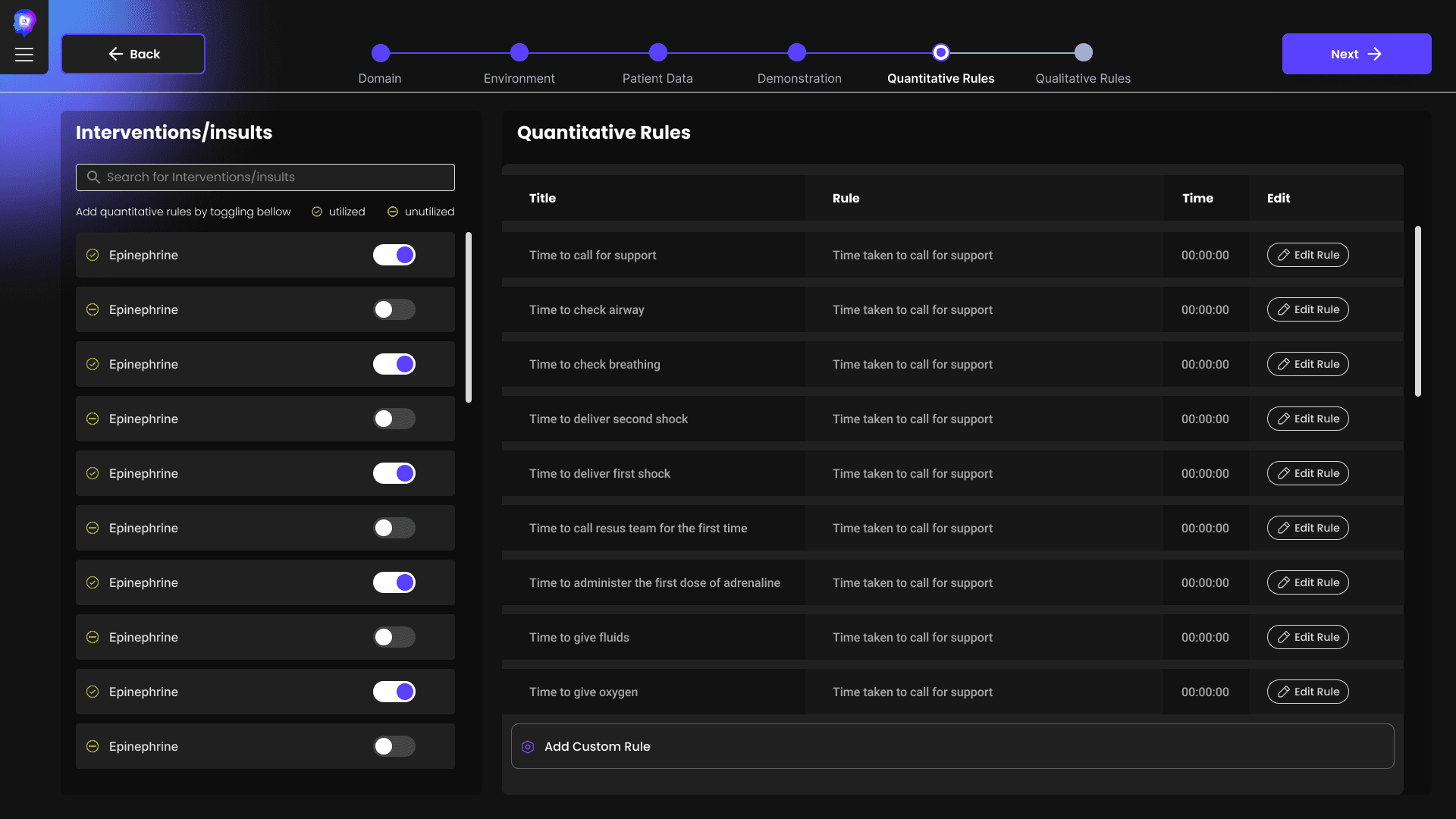Click the unutilized minus legend icon
1456x819 pixels.
[x=393, y=212]
